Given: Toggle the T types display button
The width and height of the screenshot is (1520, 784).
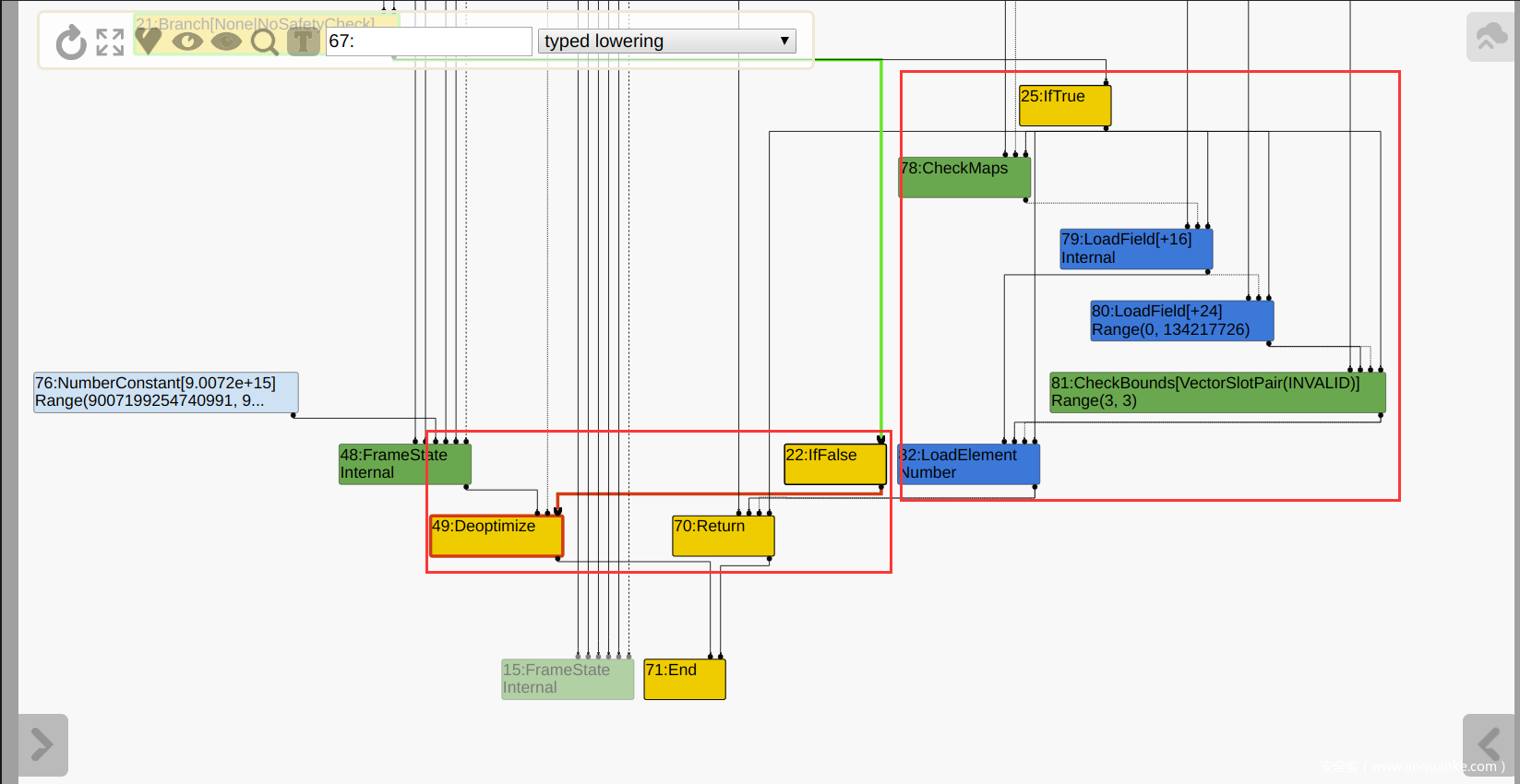Looking at the screenshot, I should pos(303,42).
